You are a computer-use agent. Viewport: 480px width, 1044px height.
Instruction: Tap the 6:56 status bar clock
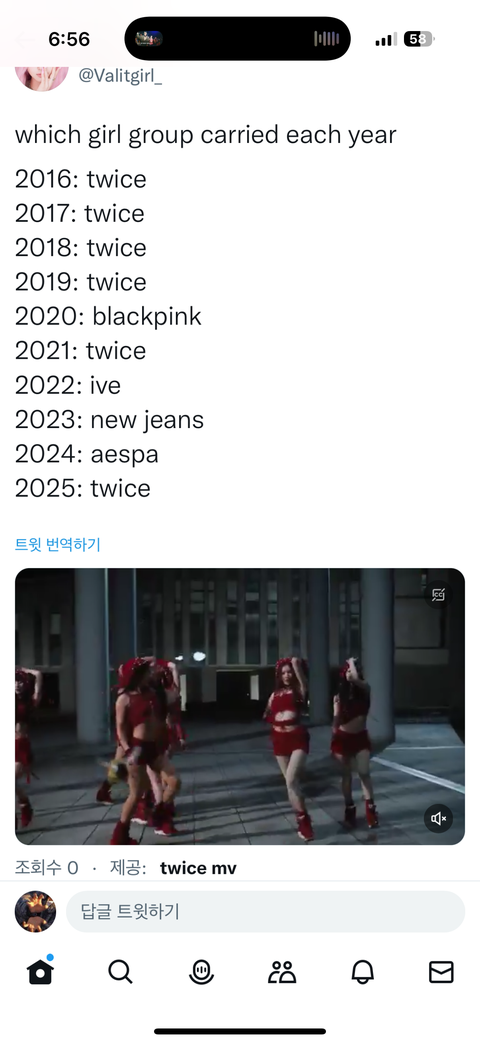69,39
